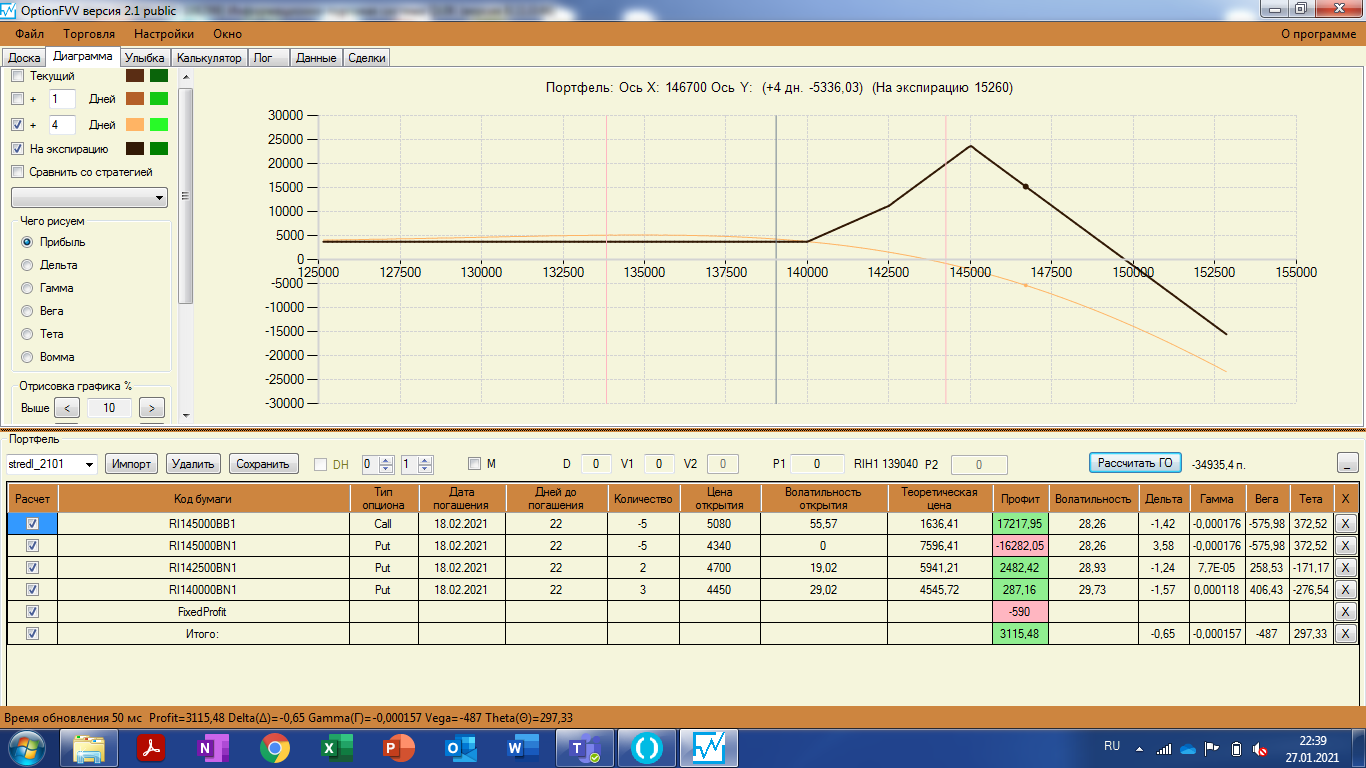Click the О программе menu item
The image size is (1366, 768).
pyautogui.click(x=1319, y=34)
